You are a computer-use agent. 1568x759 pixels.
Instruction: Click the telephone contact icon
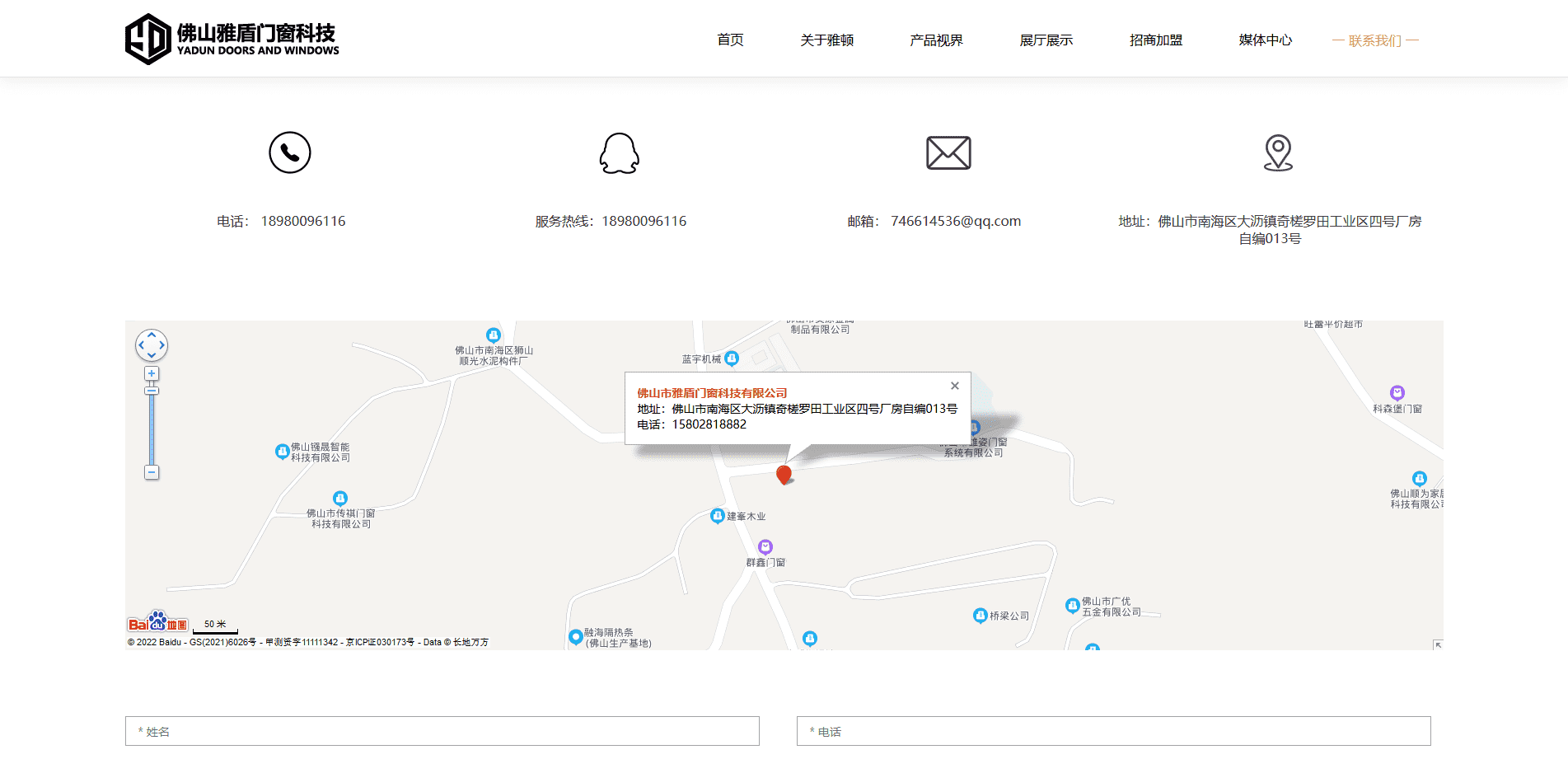pos(289,152)
